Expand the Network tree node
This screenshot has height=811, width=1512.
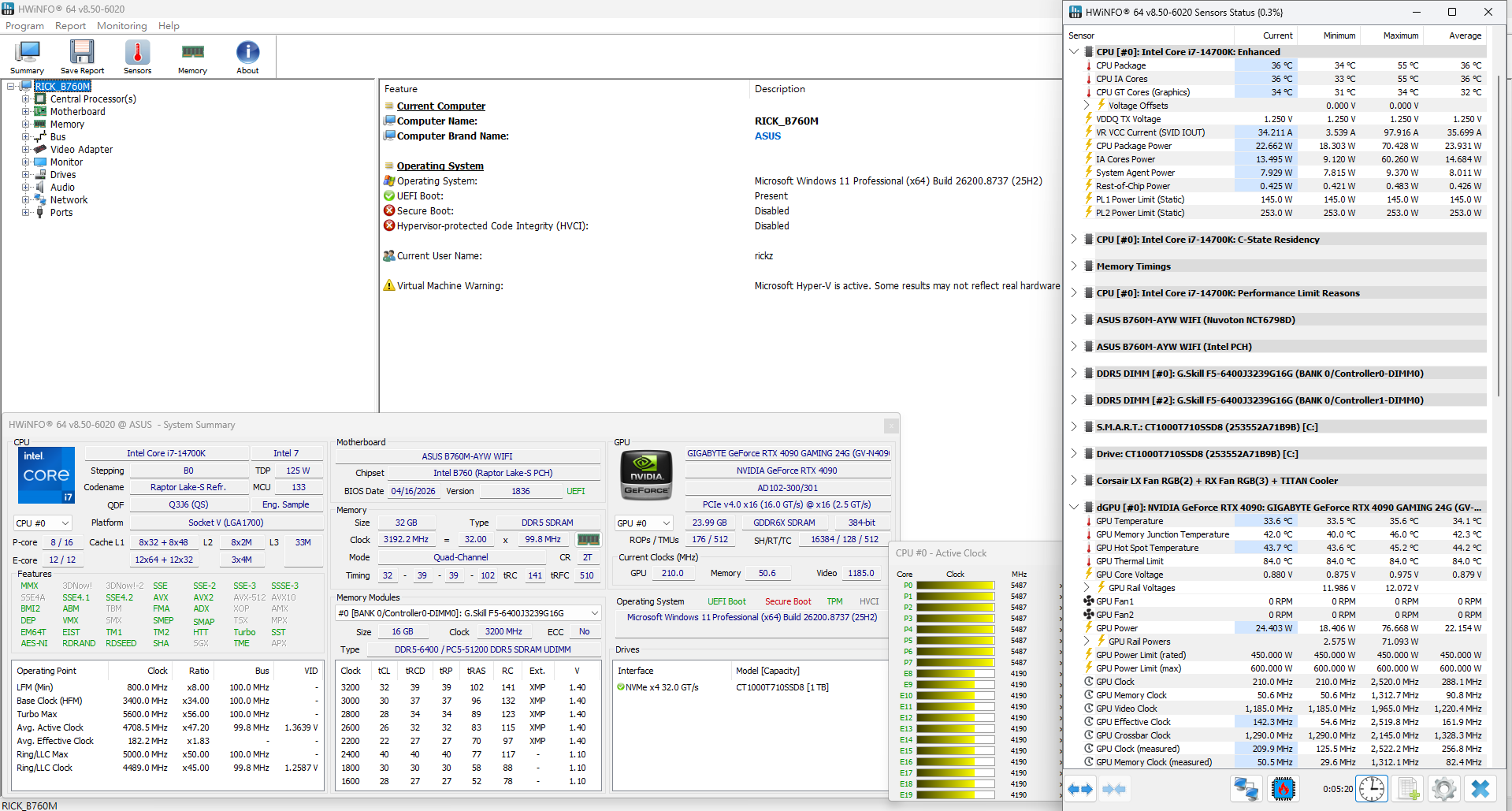(x=26, y=200)
